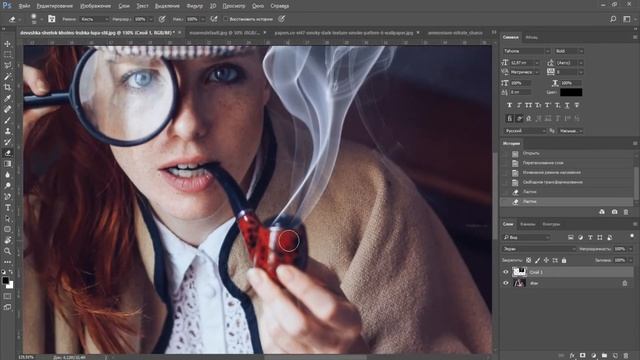The width and height of the screenshot is (640, 360).
Task: Click the background color swatch in toolbar
Action: pyautogui.click(x=10, y=285)
